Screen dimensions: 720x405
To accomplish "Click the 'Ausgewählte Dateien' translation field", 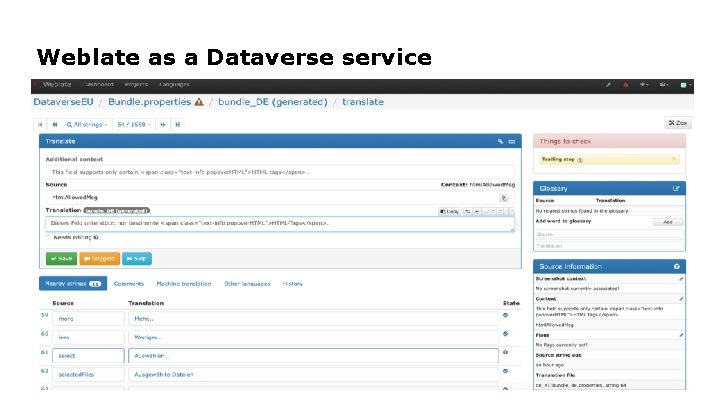I will [x=313, y=375].
